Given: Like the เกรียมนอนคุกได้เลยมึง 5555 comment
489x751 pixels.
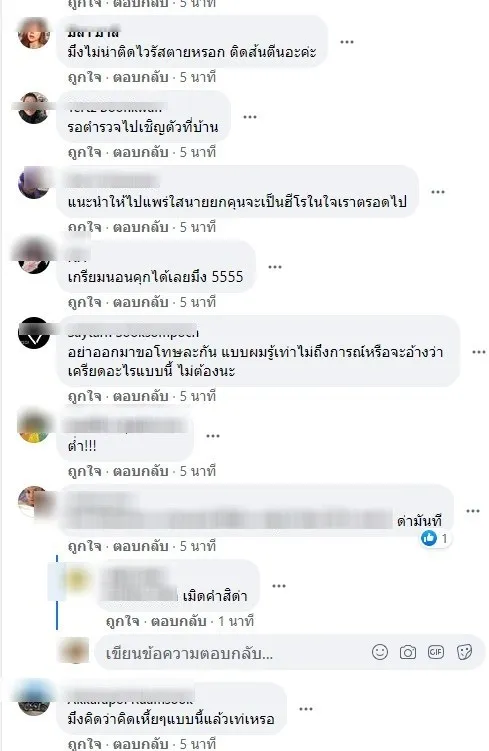Looking at the screenshot, I should (84, 302).
